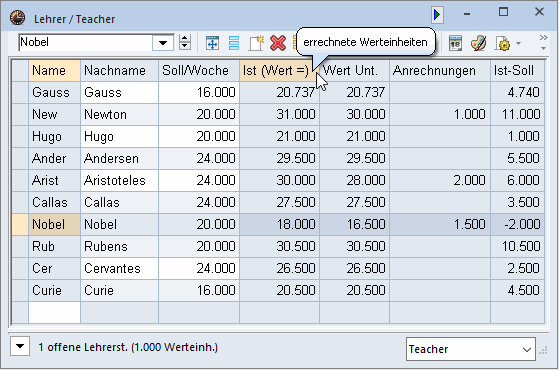Screen dimensions: 559x370
Task: Select Hugo in the Nachname column
Action: click(x=119, y=137)
